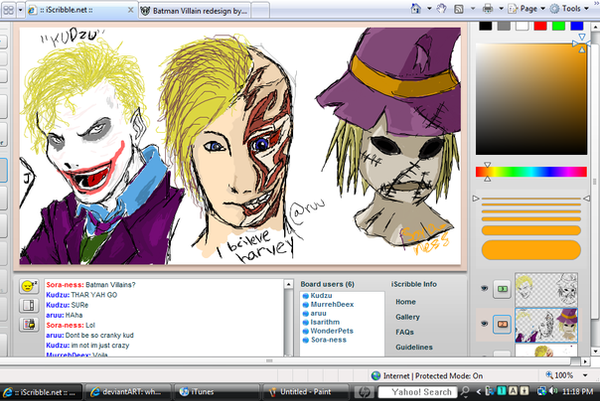
Task: Select the black color swatch
Action: (485, 26)
